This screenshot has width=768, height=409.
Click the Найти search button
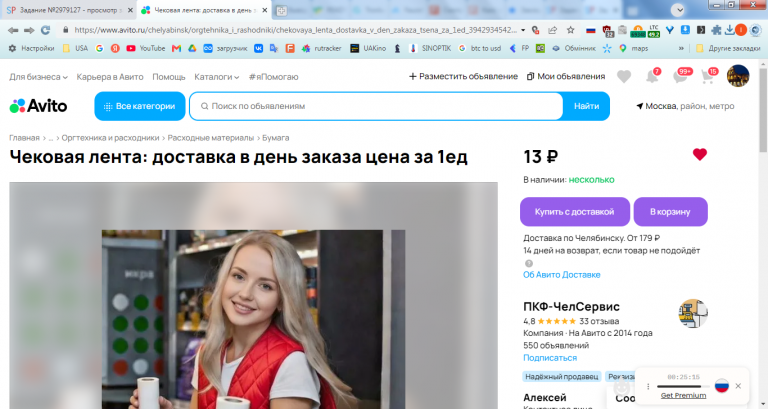pos(586,106)
